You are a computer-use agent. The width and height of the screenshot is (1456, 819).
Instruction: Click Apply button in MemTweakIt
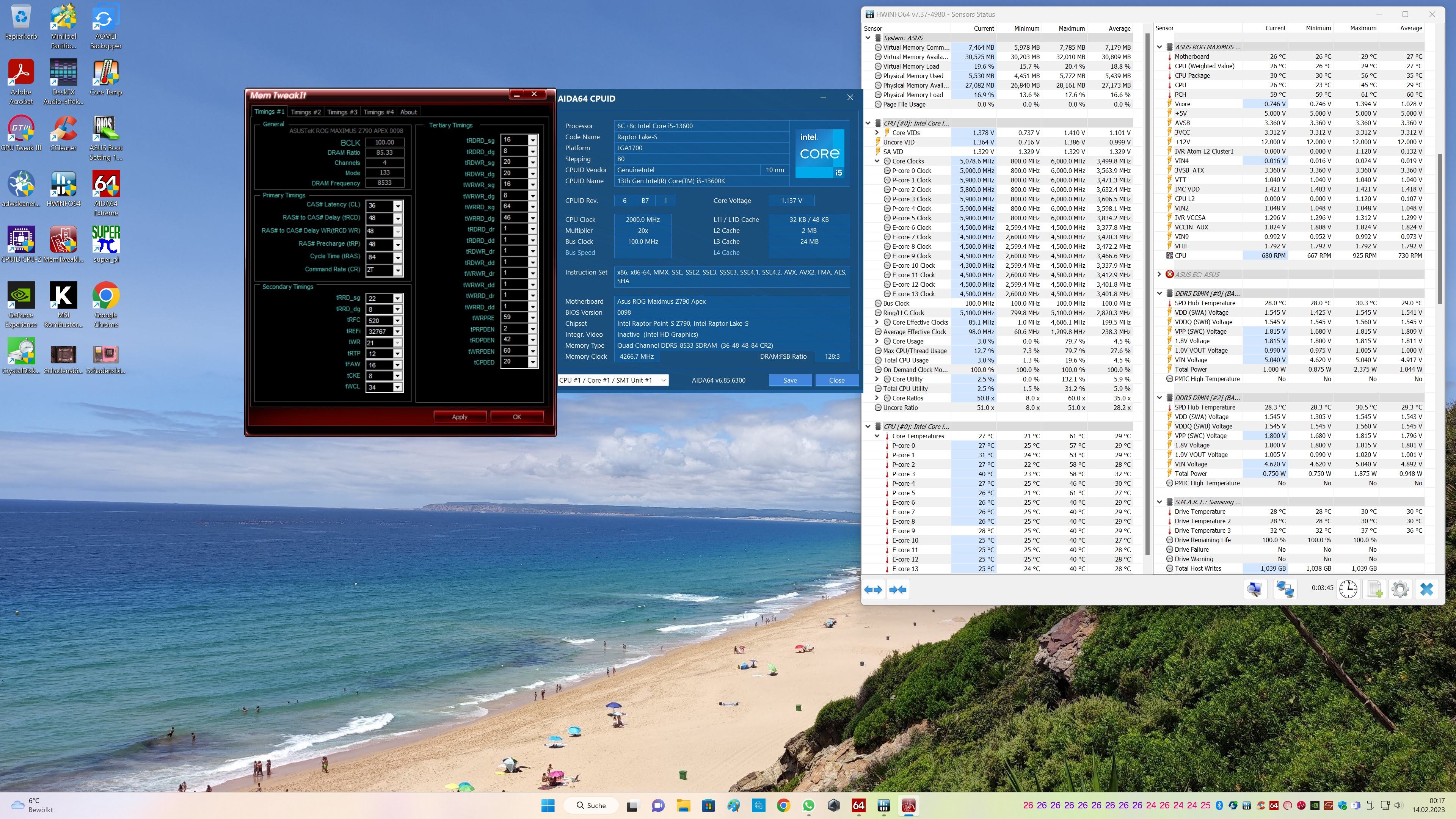point(460,417)
